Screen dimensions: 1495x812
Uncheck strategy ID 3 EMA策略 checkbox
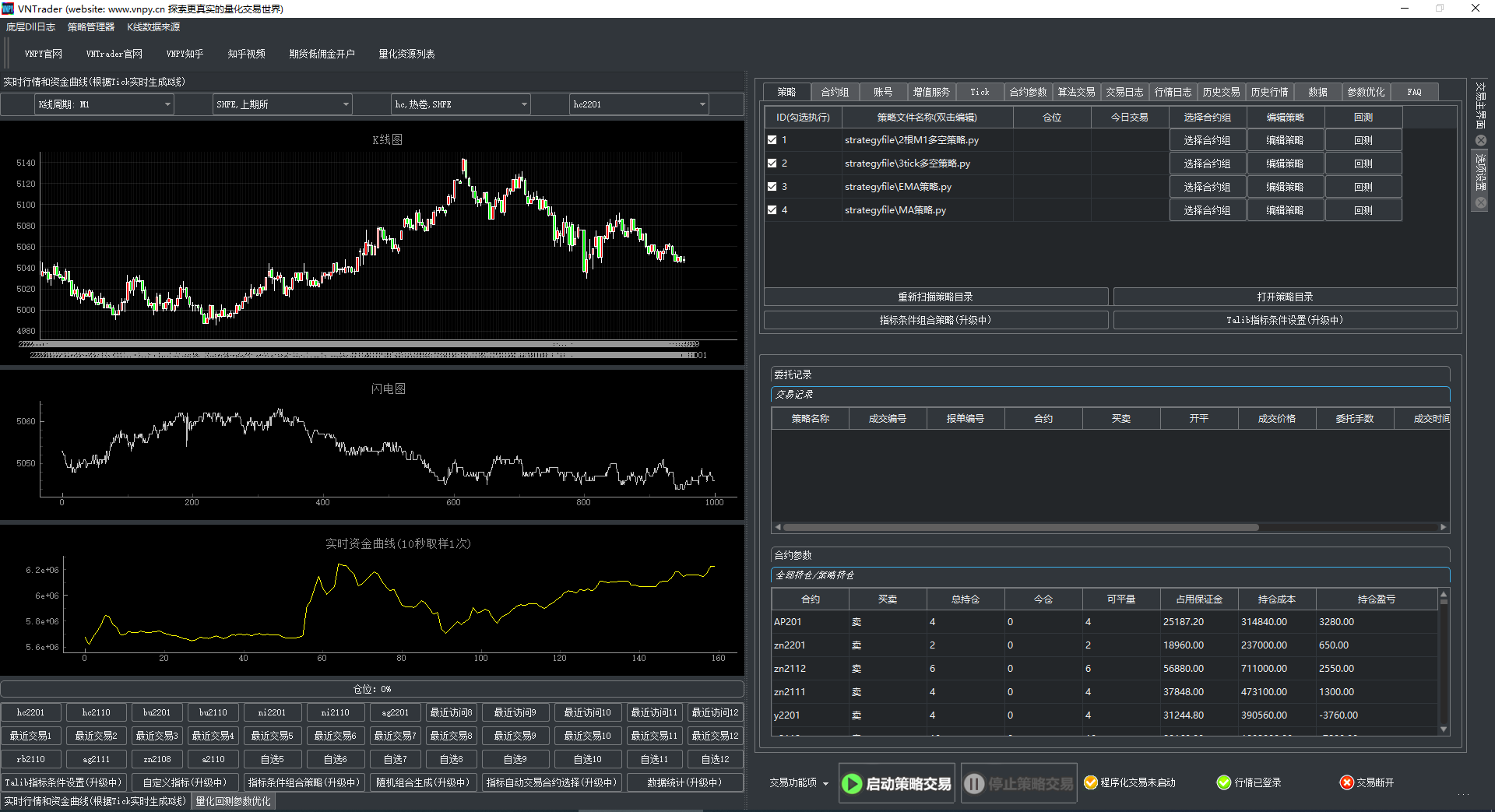click(772, 186)
